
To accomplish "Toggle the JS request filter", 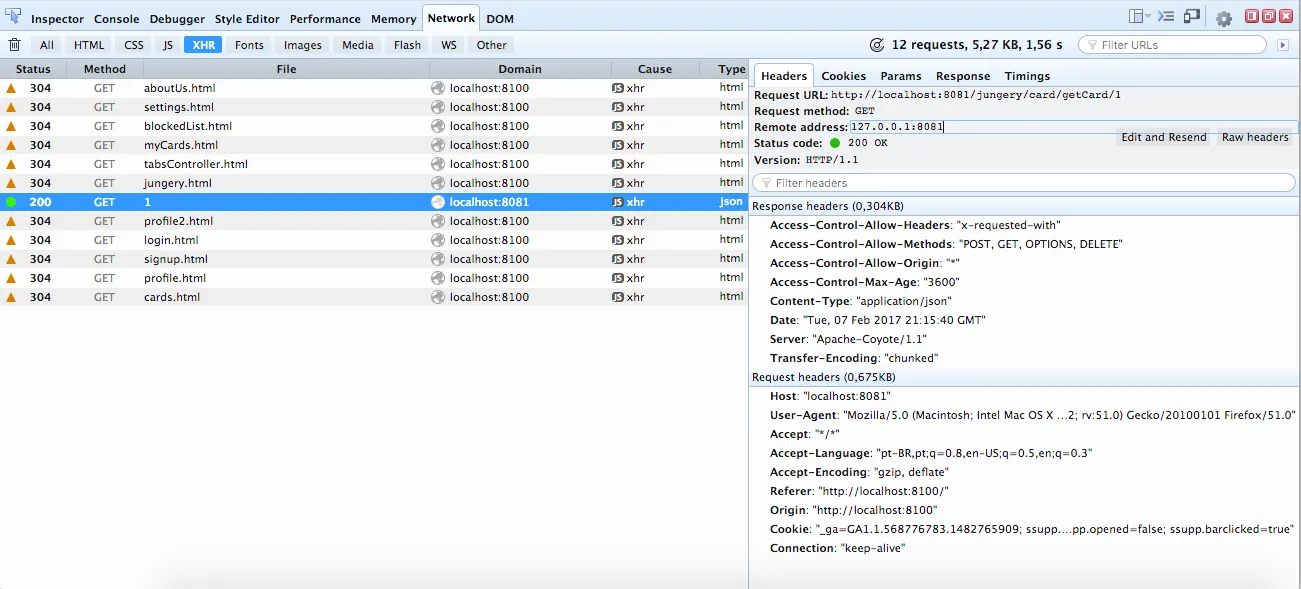I will [x=168, y=45].
